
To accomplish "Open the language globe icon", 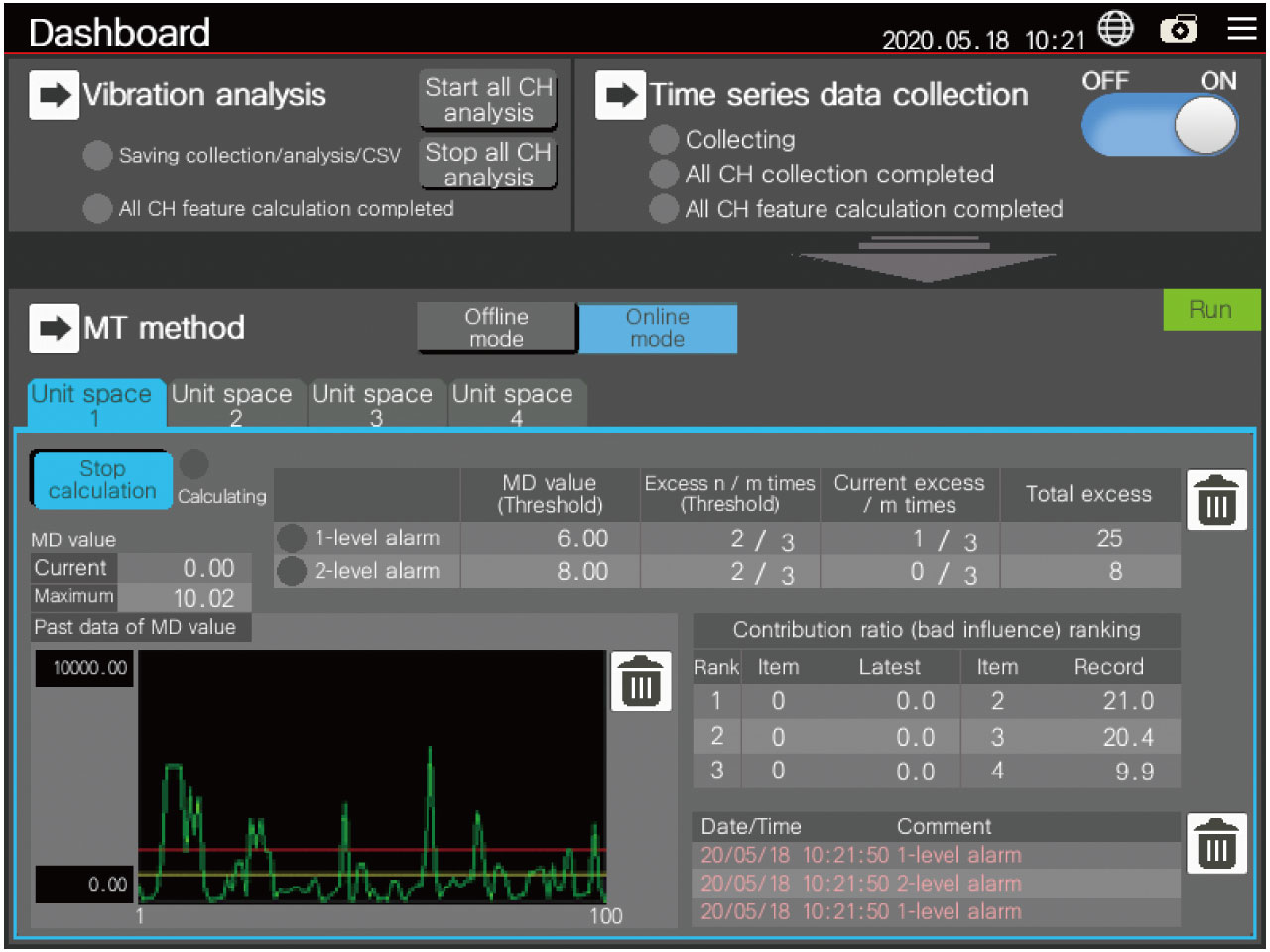I will point(1116,29).
